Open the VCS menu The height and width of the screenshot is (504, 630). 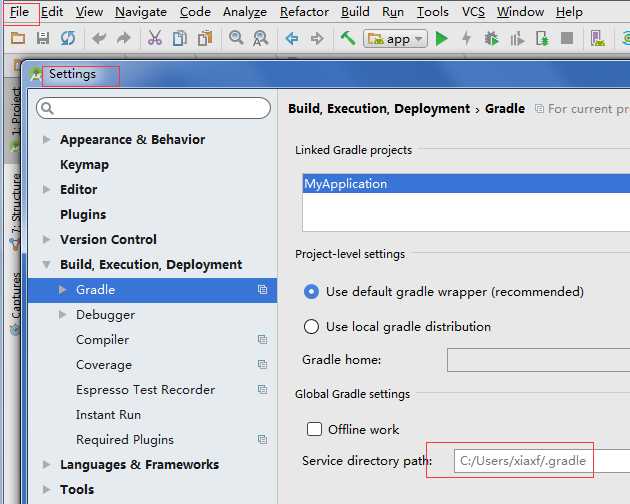473,12
